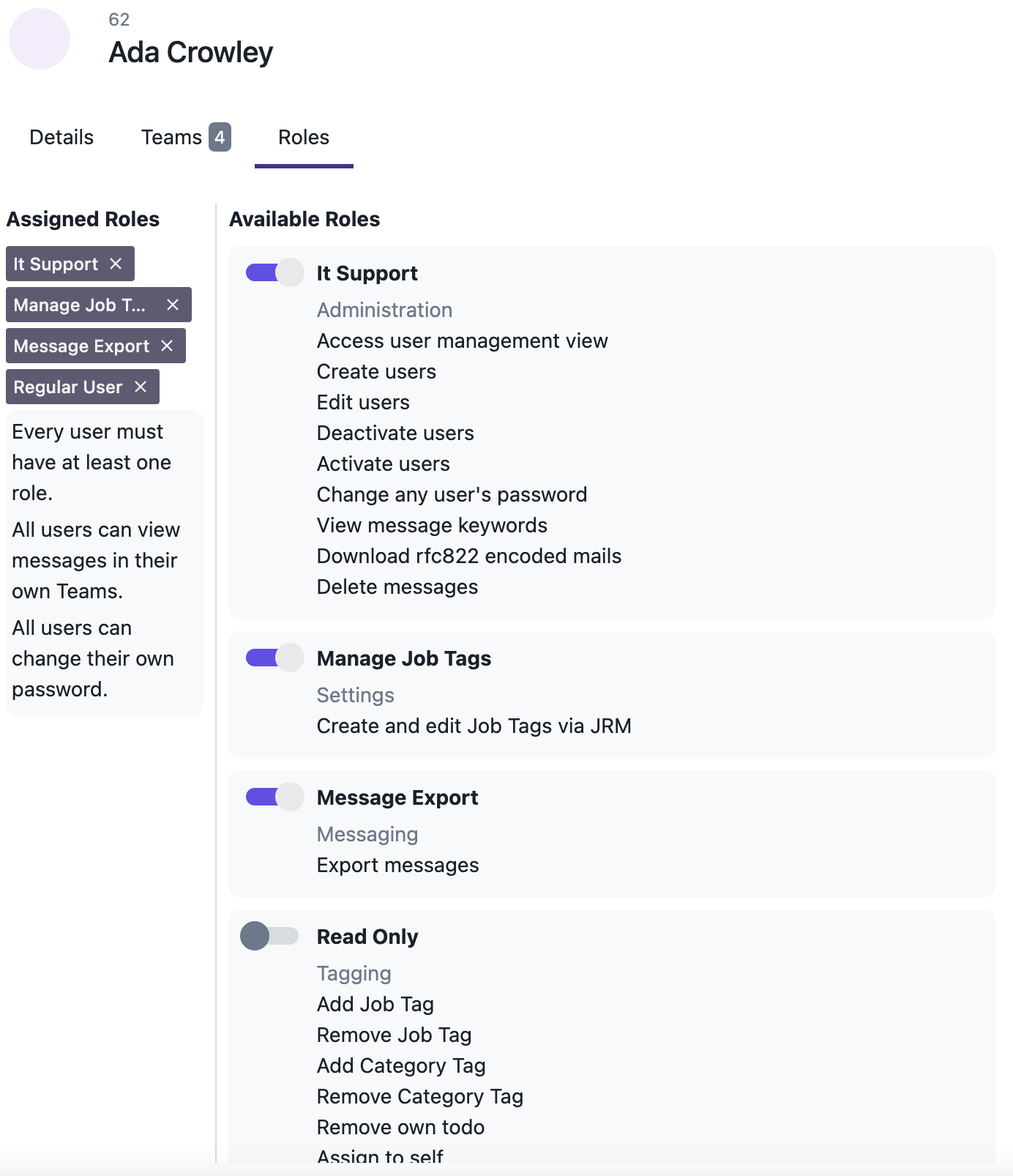The width and height of the screenshot is (1013, 1176).
Task: Select the Roles tab
Action: tap(304, 138)
